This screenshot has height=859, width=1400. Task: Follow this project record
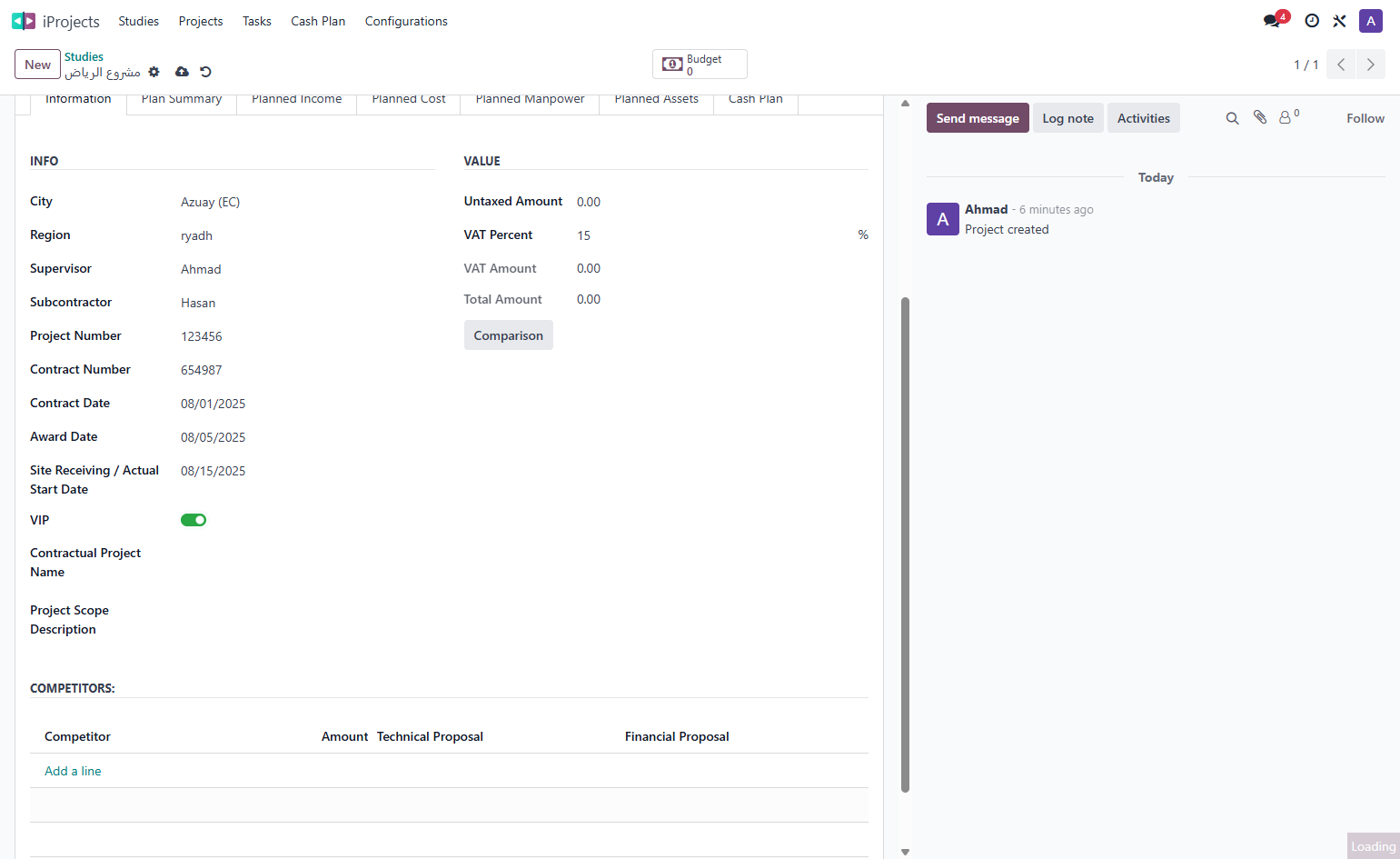tap(1365, 118)
